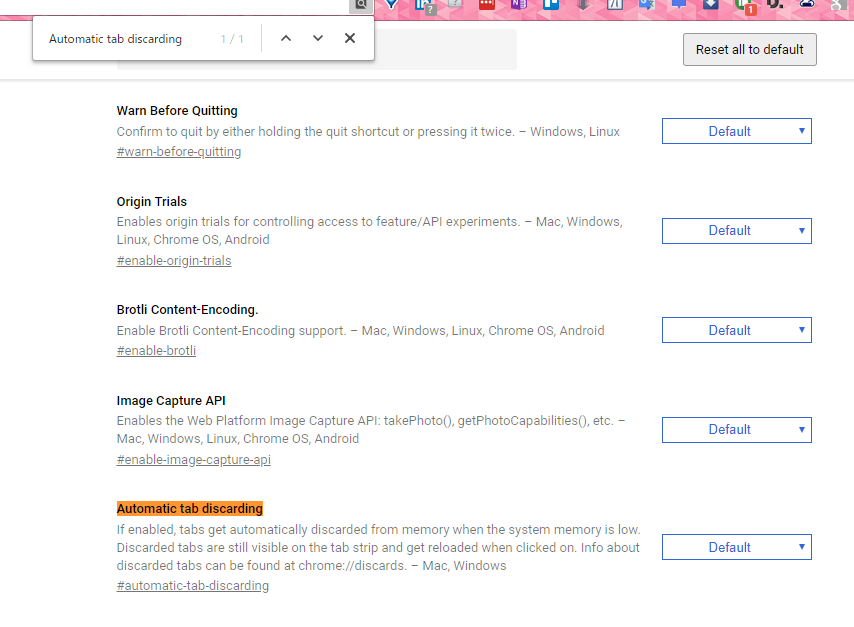This screenshot has height=627, width=854.
Task: Click the Google Translate extension icon
Action: point(646,4)
